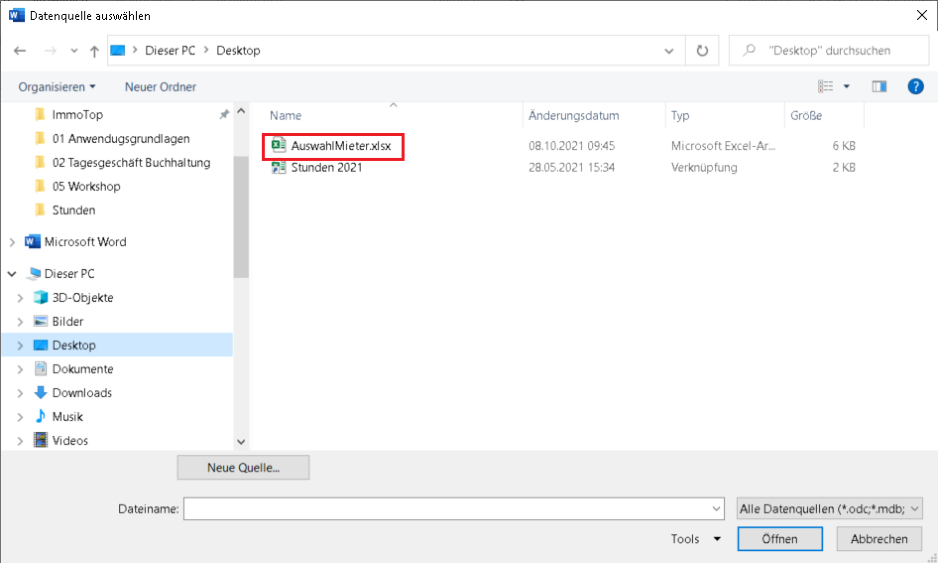Open the Tools dropdown arrow

pos(717,539)
